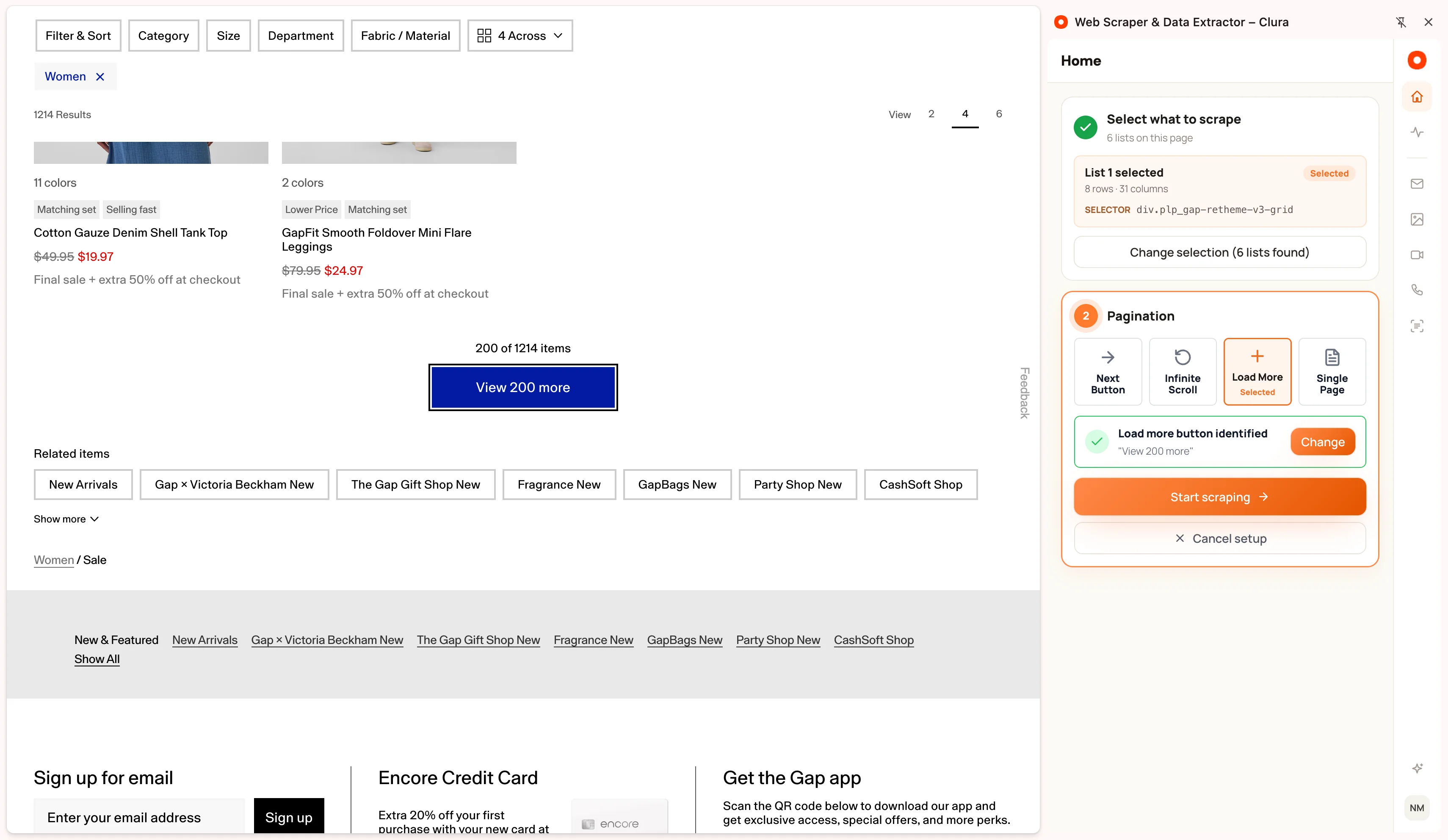This screenshot has width=1448, height=840.
Task: Open Gap × Victoria Beckham New related button
Action: point(234,484)
